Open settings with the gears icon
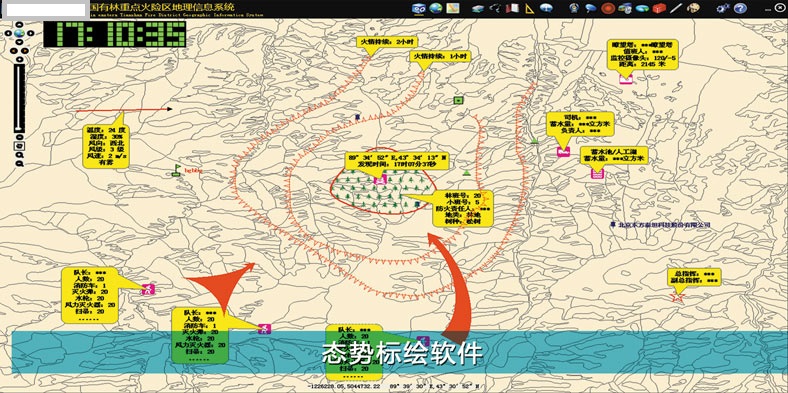This screenshot has height=393, width=788. pos(724,9)
